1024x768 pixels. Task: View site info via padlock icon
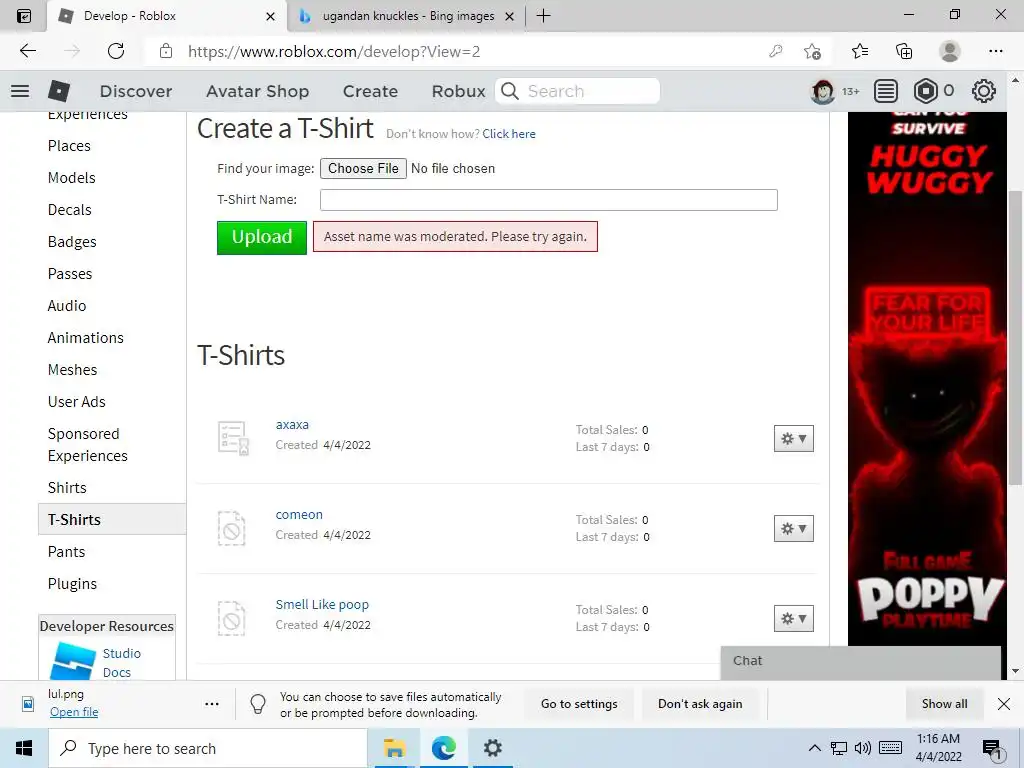pyautogui.click(x=167, y=51)
